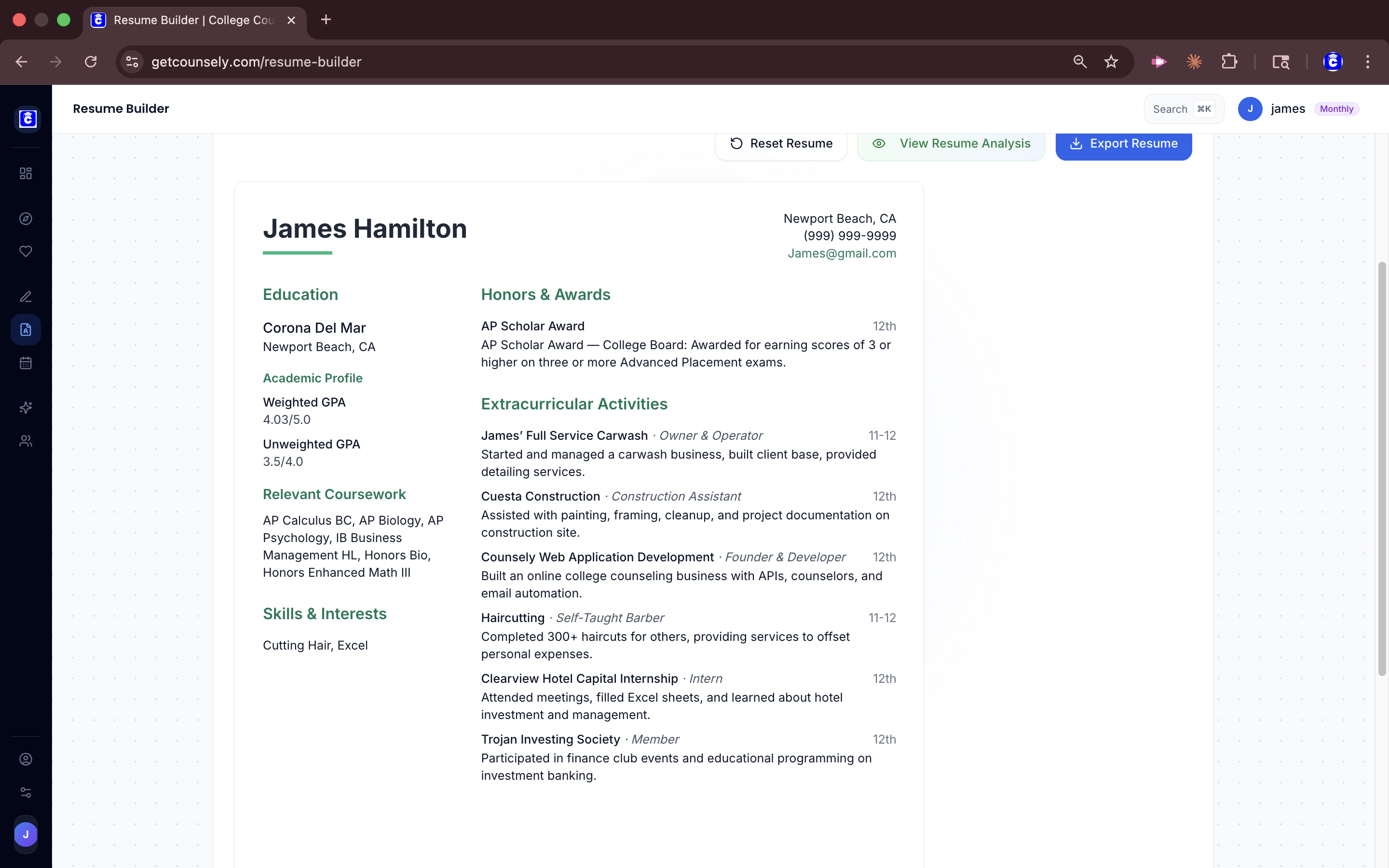
Task: Select the AI sparkles icon in sidebar
Action: pos(26,407)
